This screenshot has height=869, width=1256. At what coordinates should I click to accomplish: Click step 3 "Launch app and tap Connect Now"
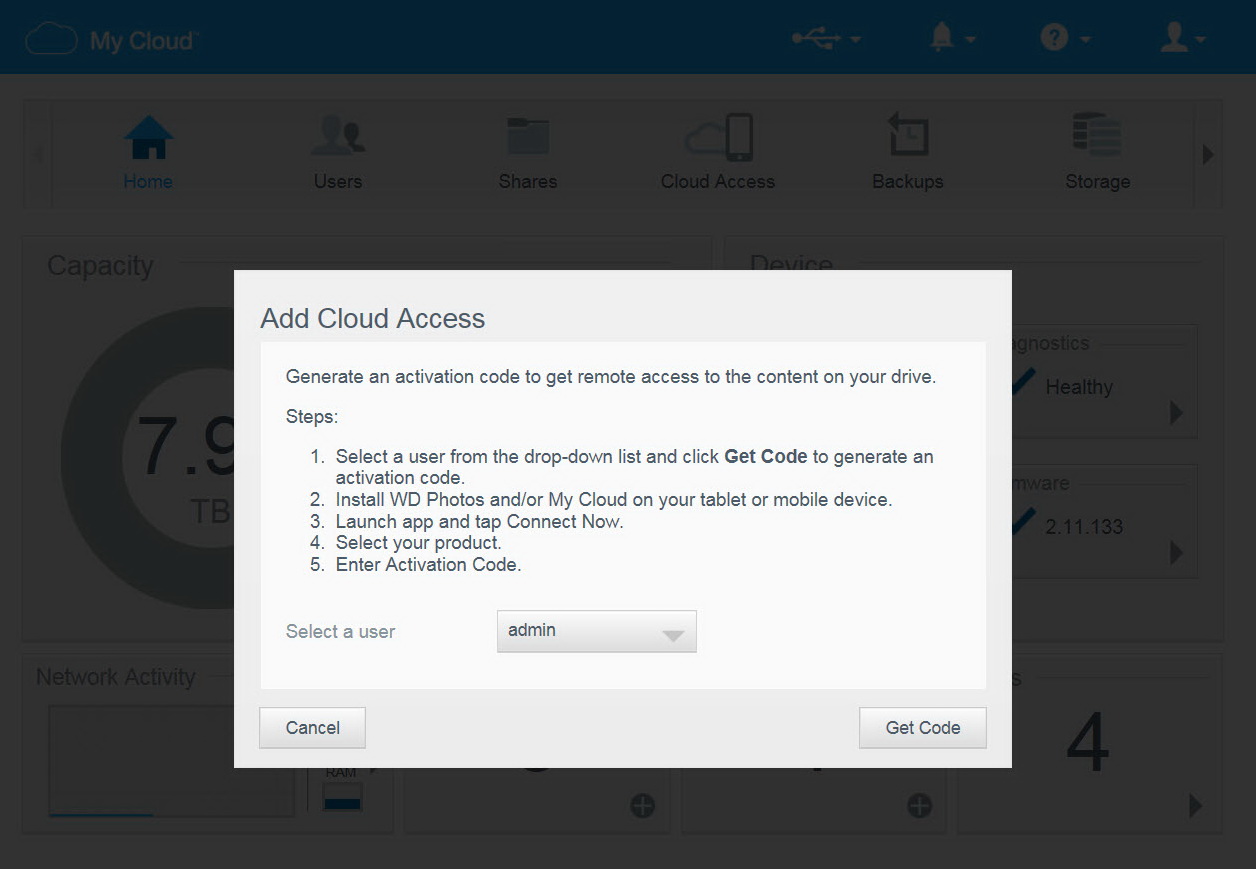coord(479,521)
